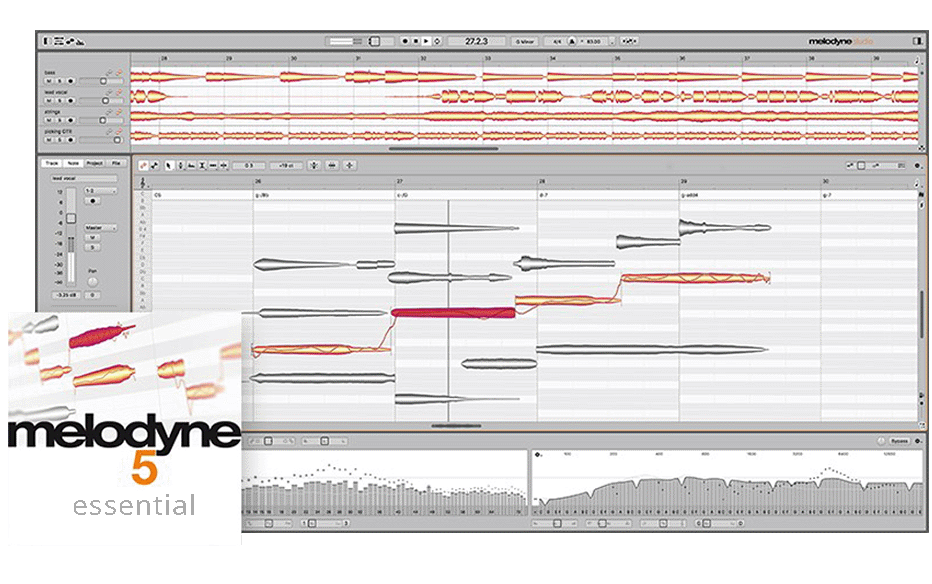Mute the bass track
Screen dimensions: 932x584
pos(47,81)
